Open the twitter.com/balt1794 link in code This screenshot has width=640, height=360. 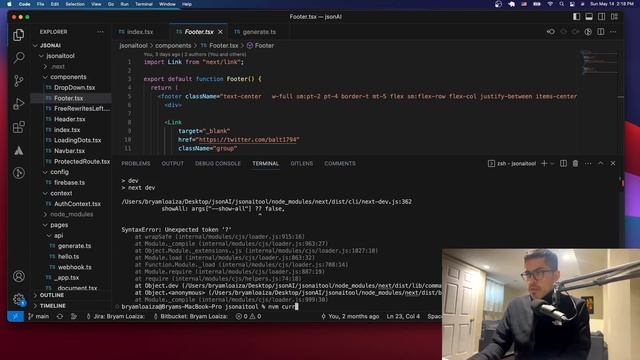pyautogui.click(x=248, y=140)
